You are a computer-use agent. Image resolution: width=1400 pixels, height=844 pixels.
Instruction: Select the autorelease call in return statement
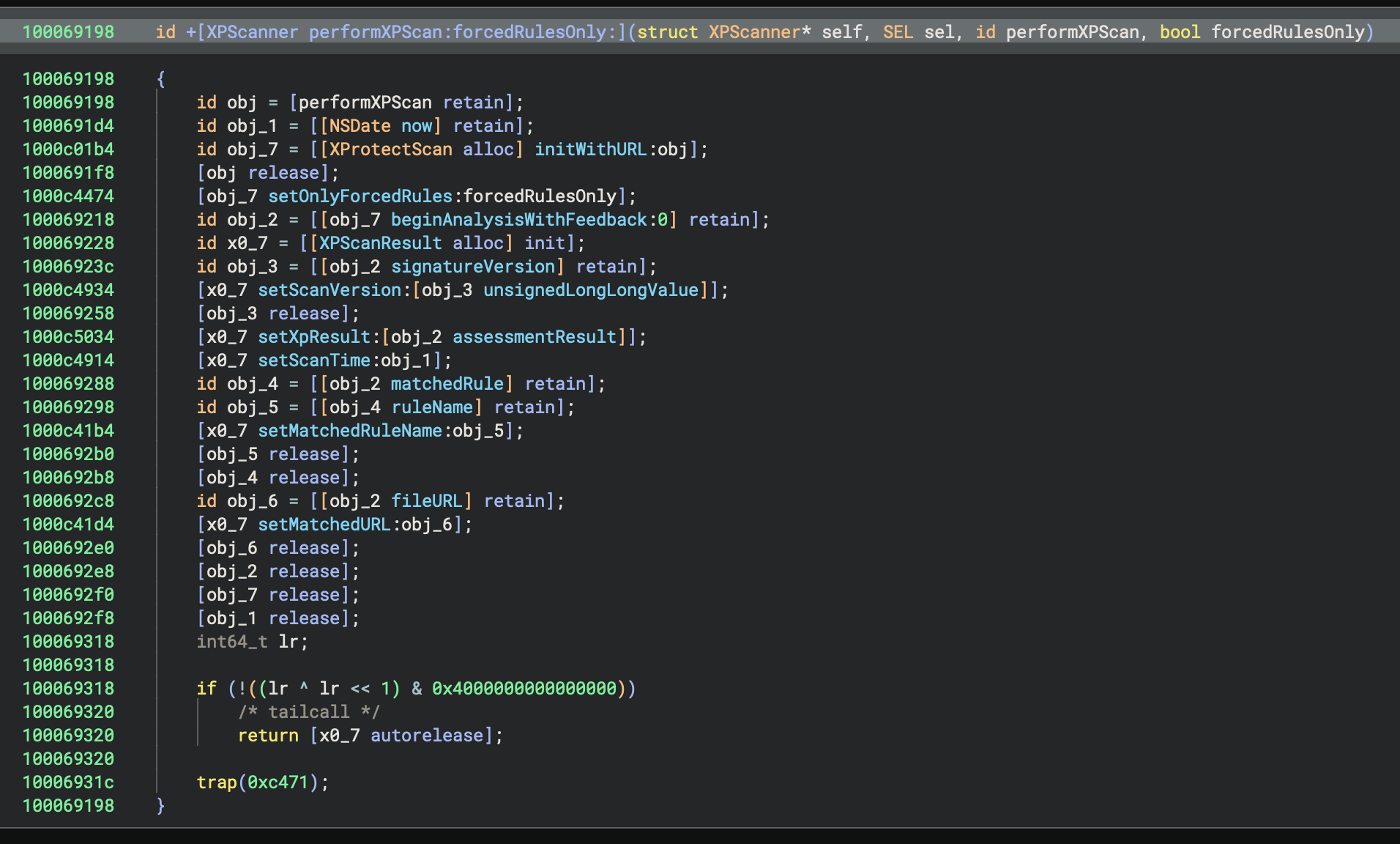pyautogui.click(x=427, y=736)
